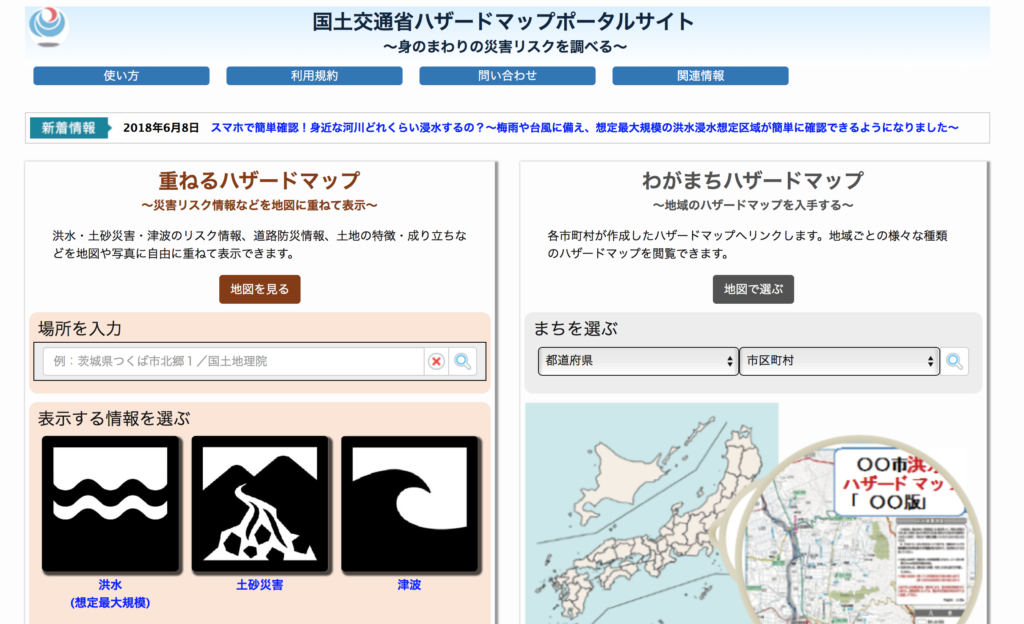Select the 洪水 flood hazard icon

[110, 505]
